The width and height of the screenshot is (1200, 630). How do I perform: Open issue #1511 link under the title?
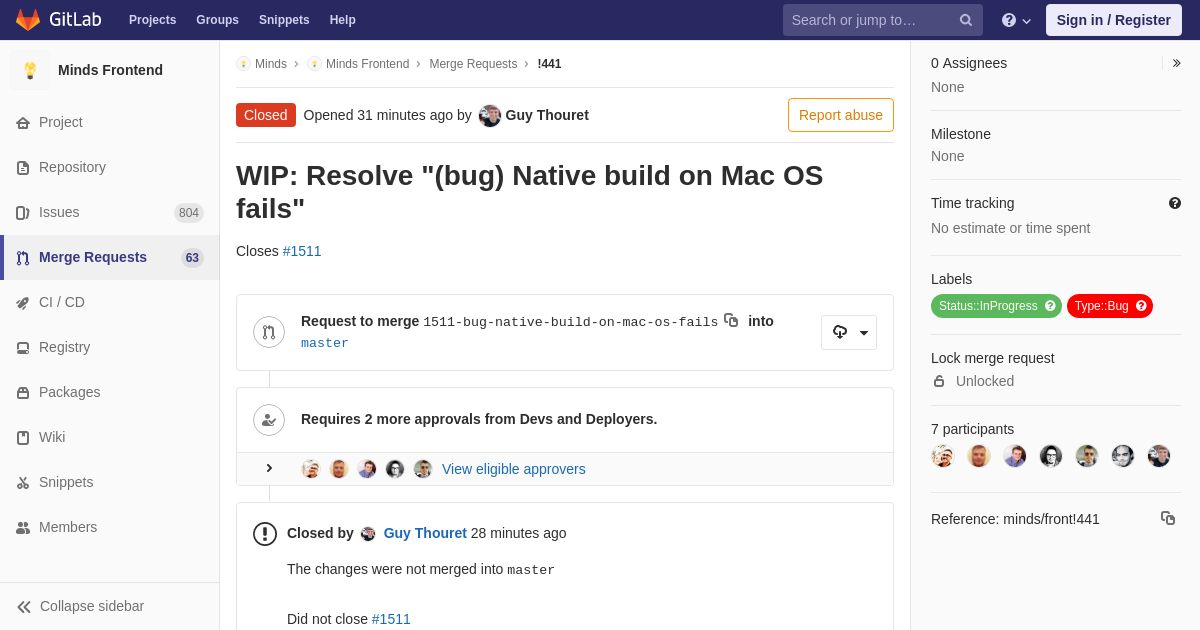tap(302, 251)
